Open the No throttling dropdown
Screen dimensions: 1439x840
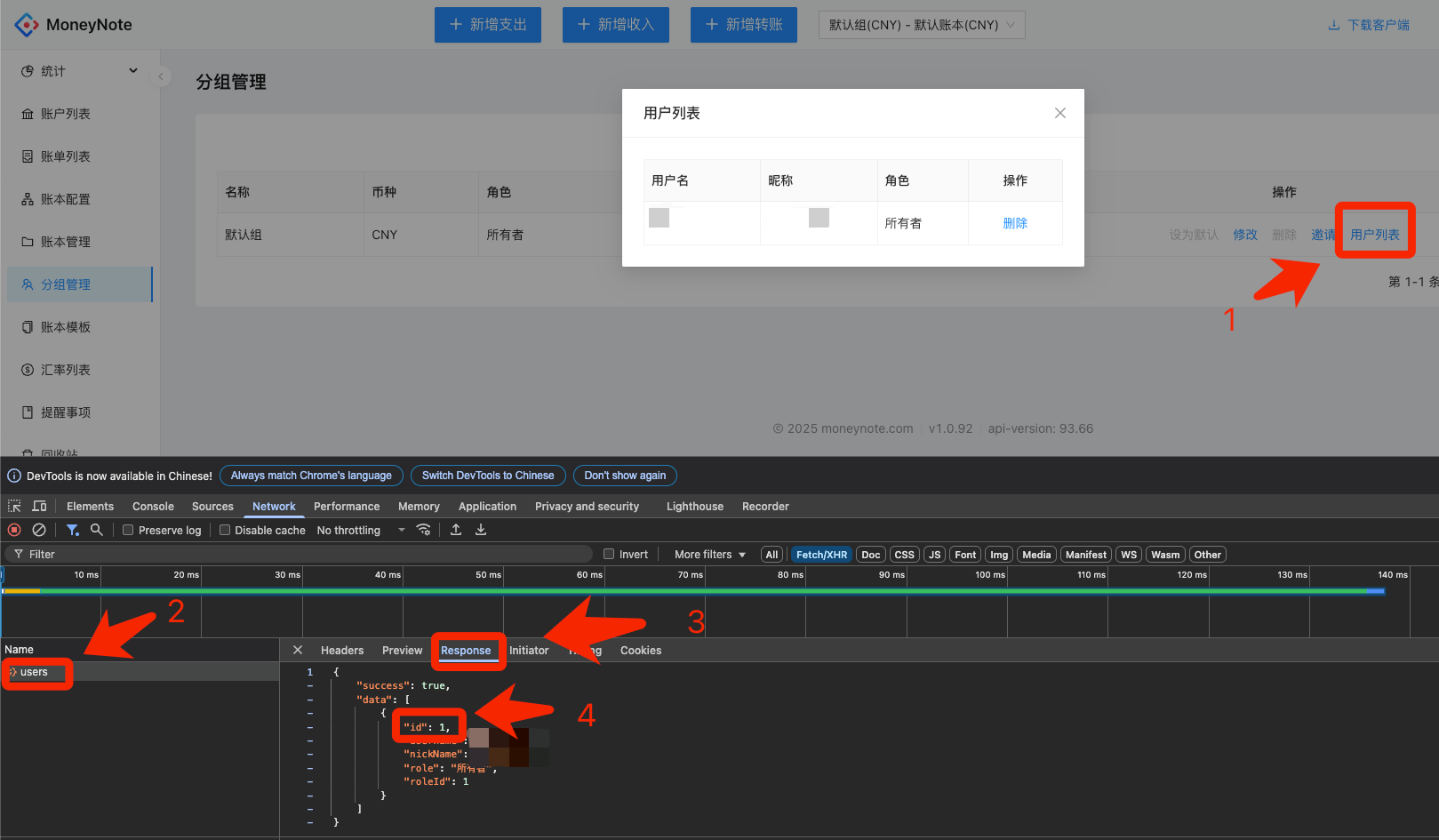tap(360, 530)
